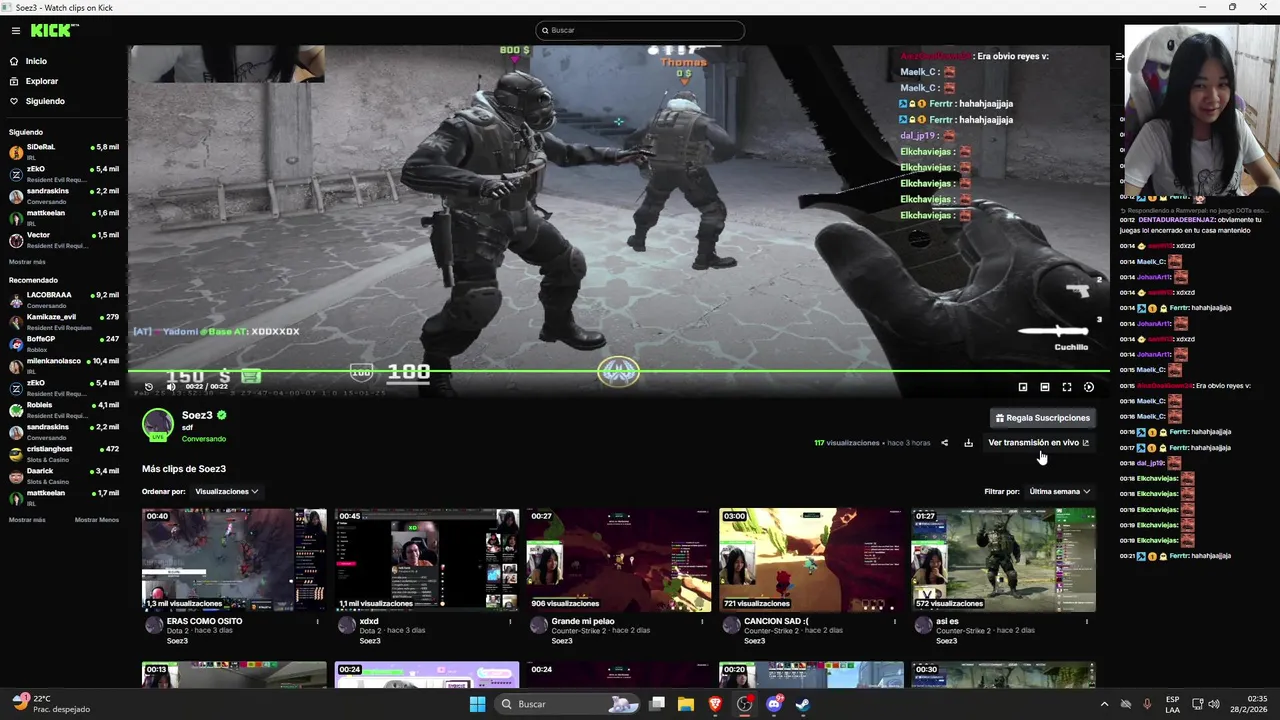This screenshot has height=720, width=1280.
Task: Click the ERAS COMO OSITO clip title
Action: pos(204,621)
